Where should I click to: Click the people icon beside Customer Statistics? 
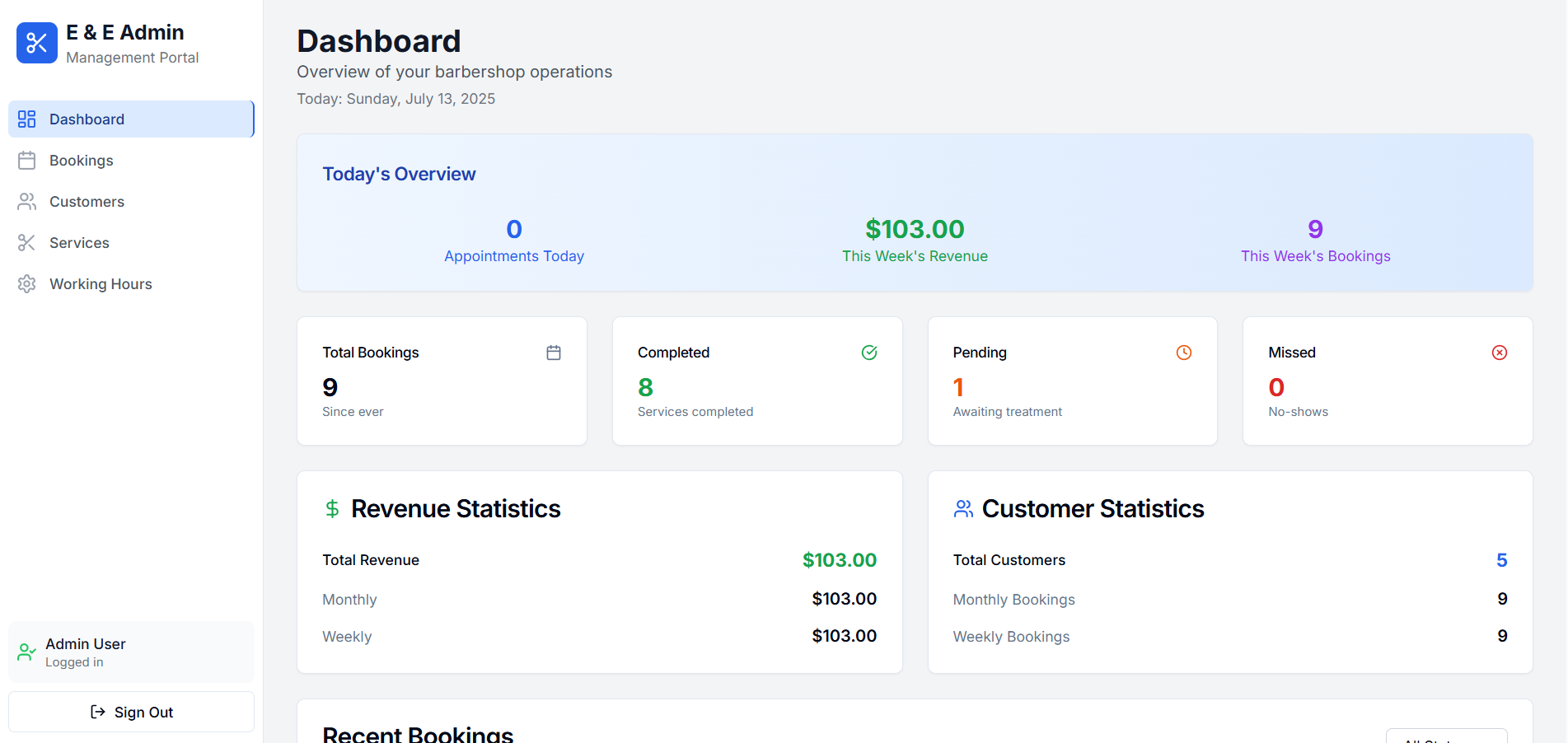(x=962, y=508)
